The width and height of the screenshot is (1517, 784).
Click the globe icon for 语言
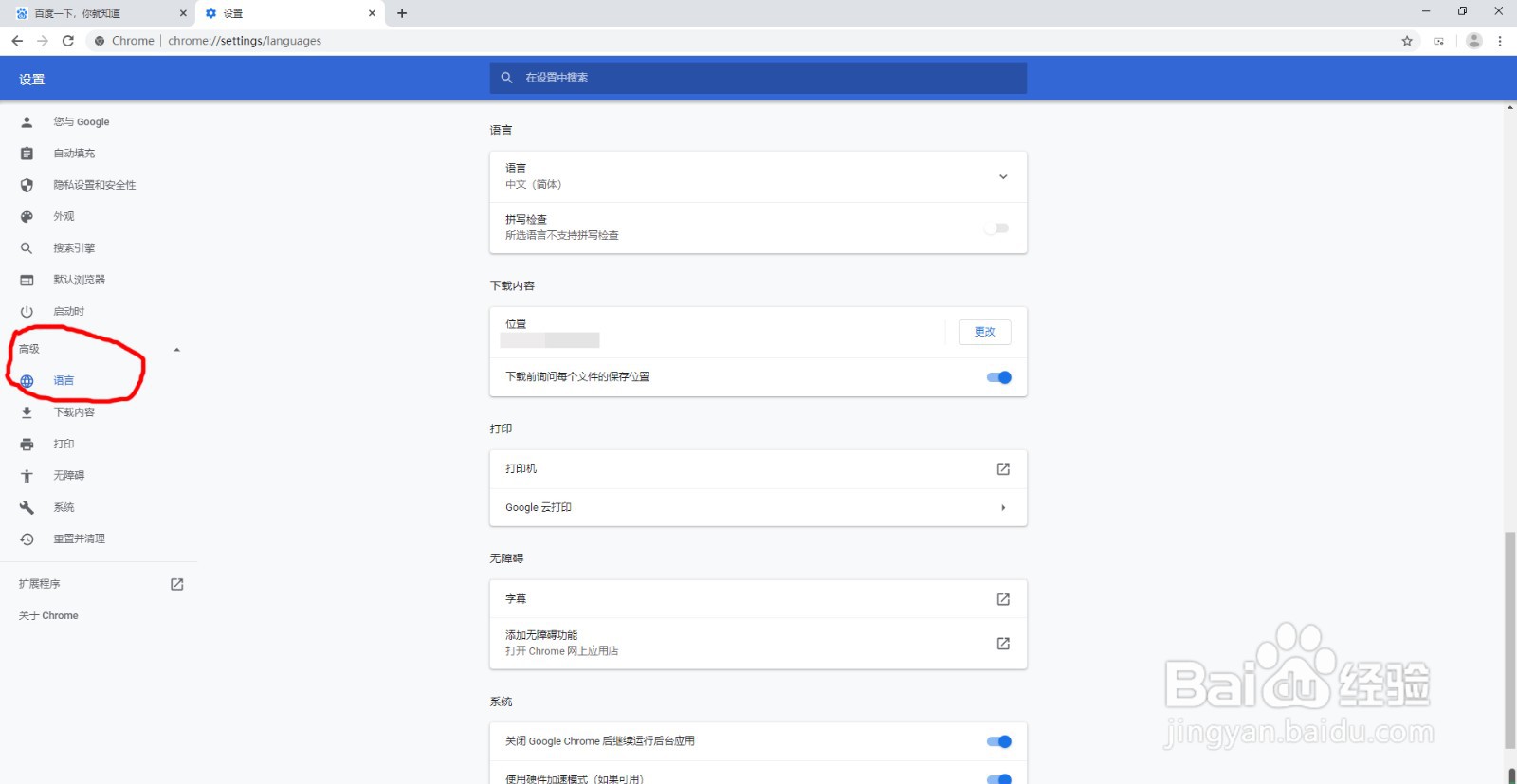pos(27,381)
